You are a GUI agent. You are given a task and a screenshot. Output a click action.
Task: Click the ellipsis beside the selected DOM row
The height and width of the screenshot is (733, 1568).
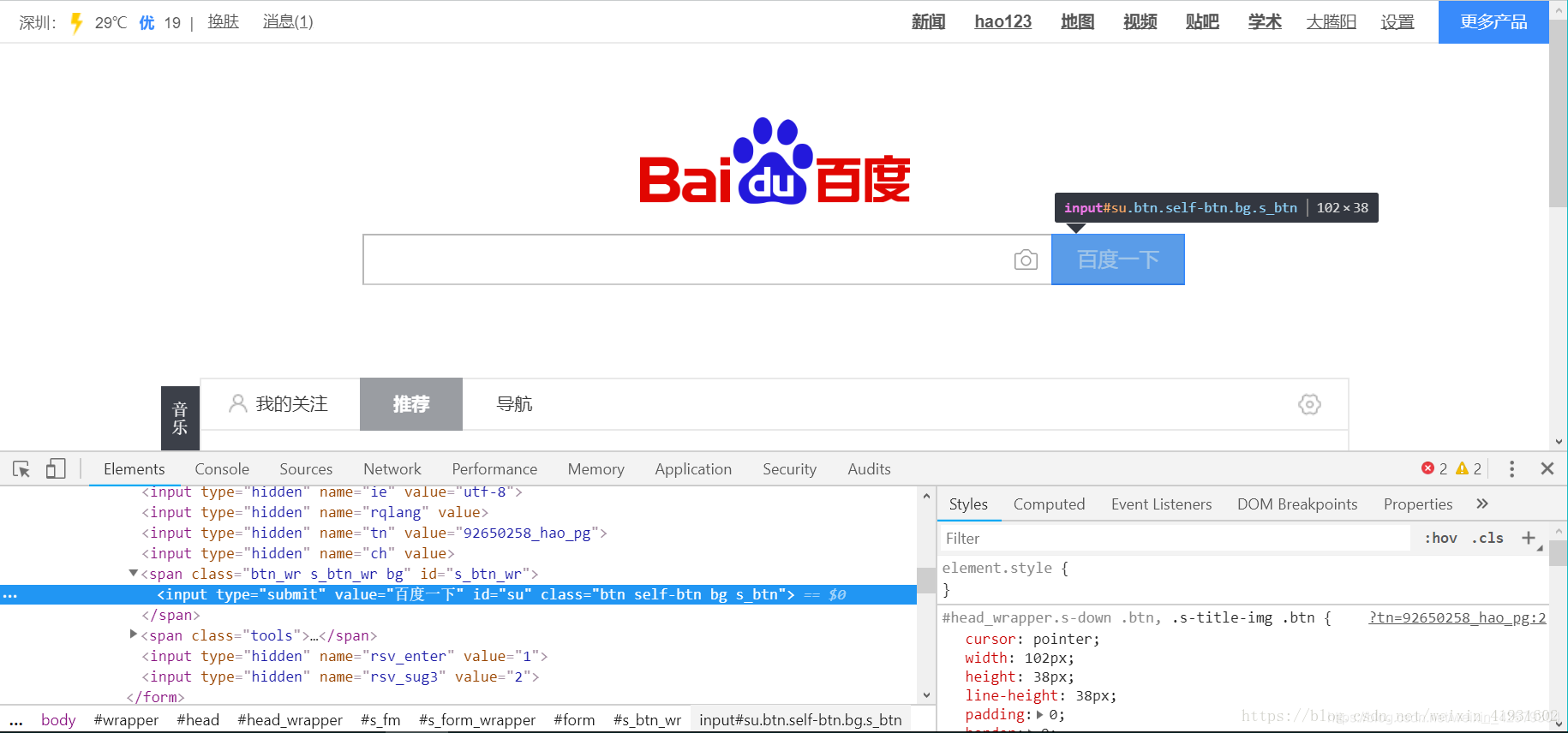tap(10, 595)
